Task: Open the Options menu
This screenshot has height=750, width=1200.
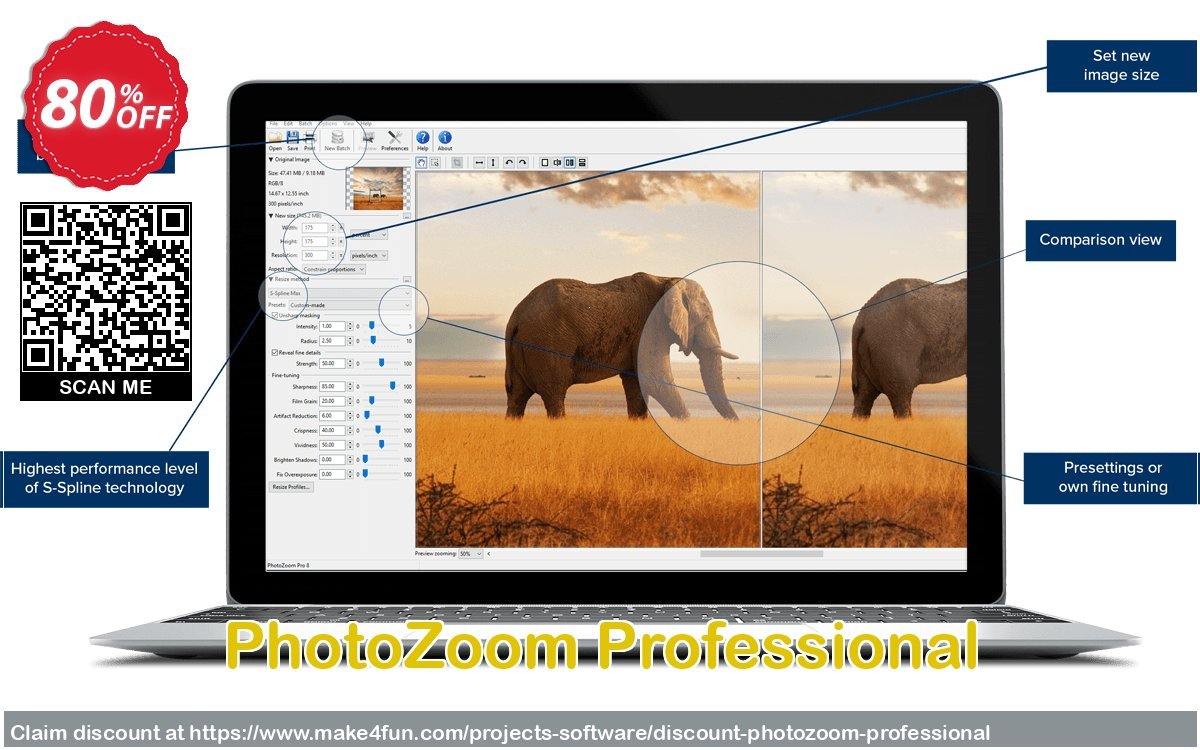Action: click(x=328, y=124)
